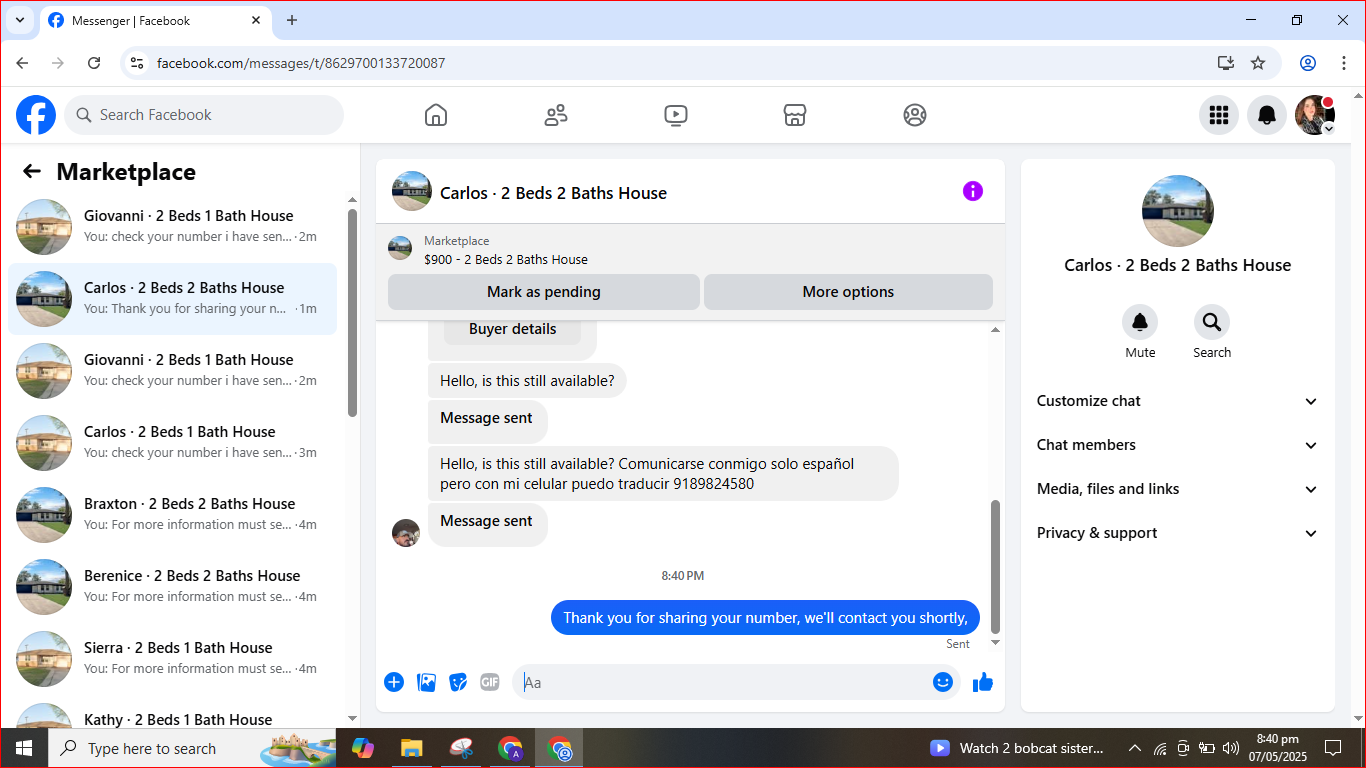Click the conversation list scrollbar
Image resolution: width=1366 pixels, height=768 pixels.
(x=352, y=312)
